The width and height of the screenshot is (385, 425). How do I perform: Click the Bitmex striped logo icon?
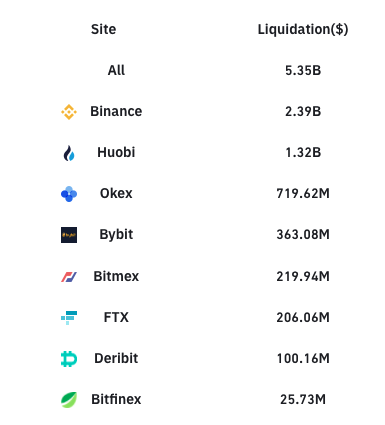tap(69, 276)
